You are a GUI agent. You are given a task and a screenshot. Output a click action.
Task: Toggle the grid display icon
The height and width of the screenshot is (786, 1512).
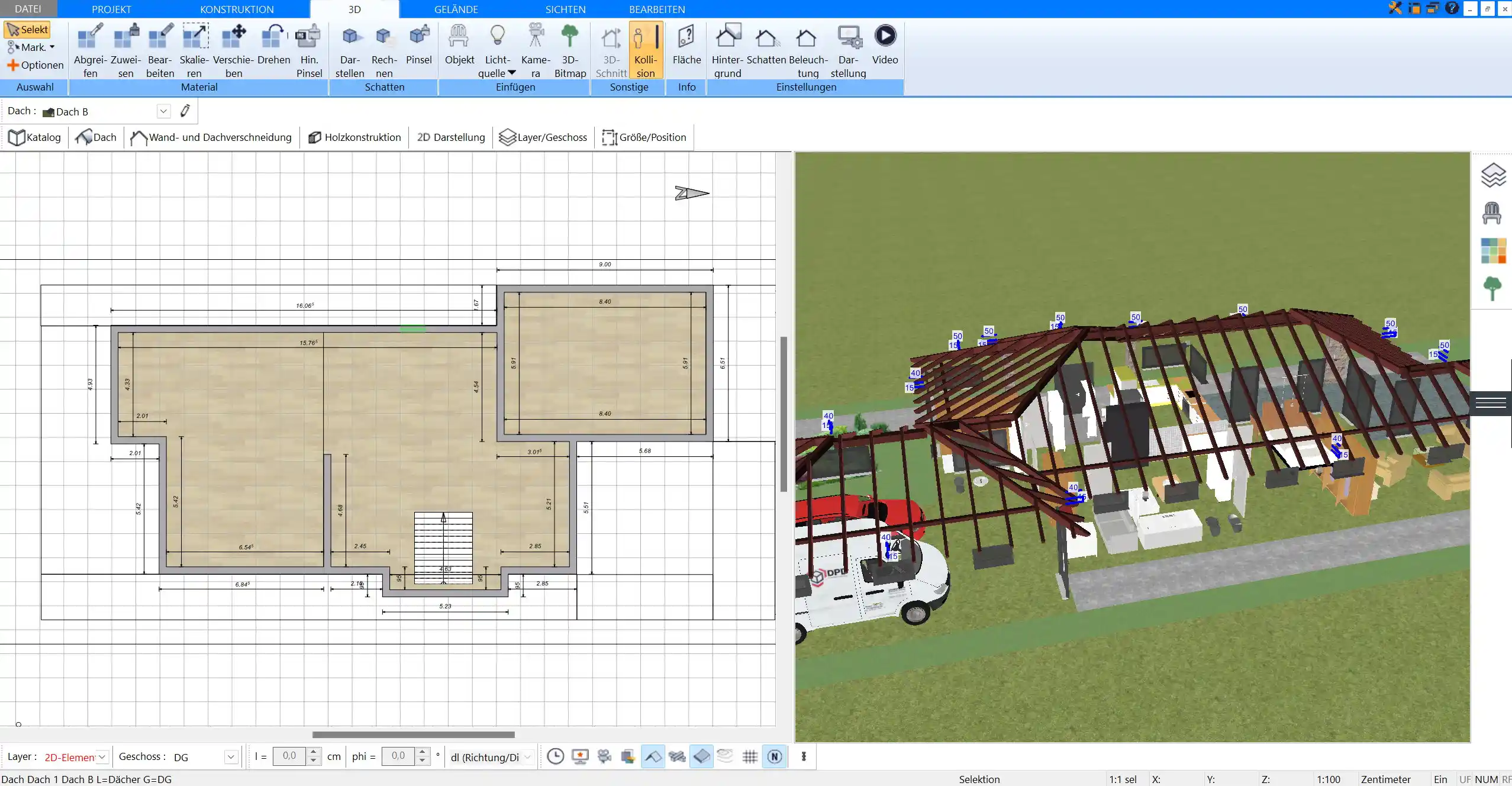[750, 756]
